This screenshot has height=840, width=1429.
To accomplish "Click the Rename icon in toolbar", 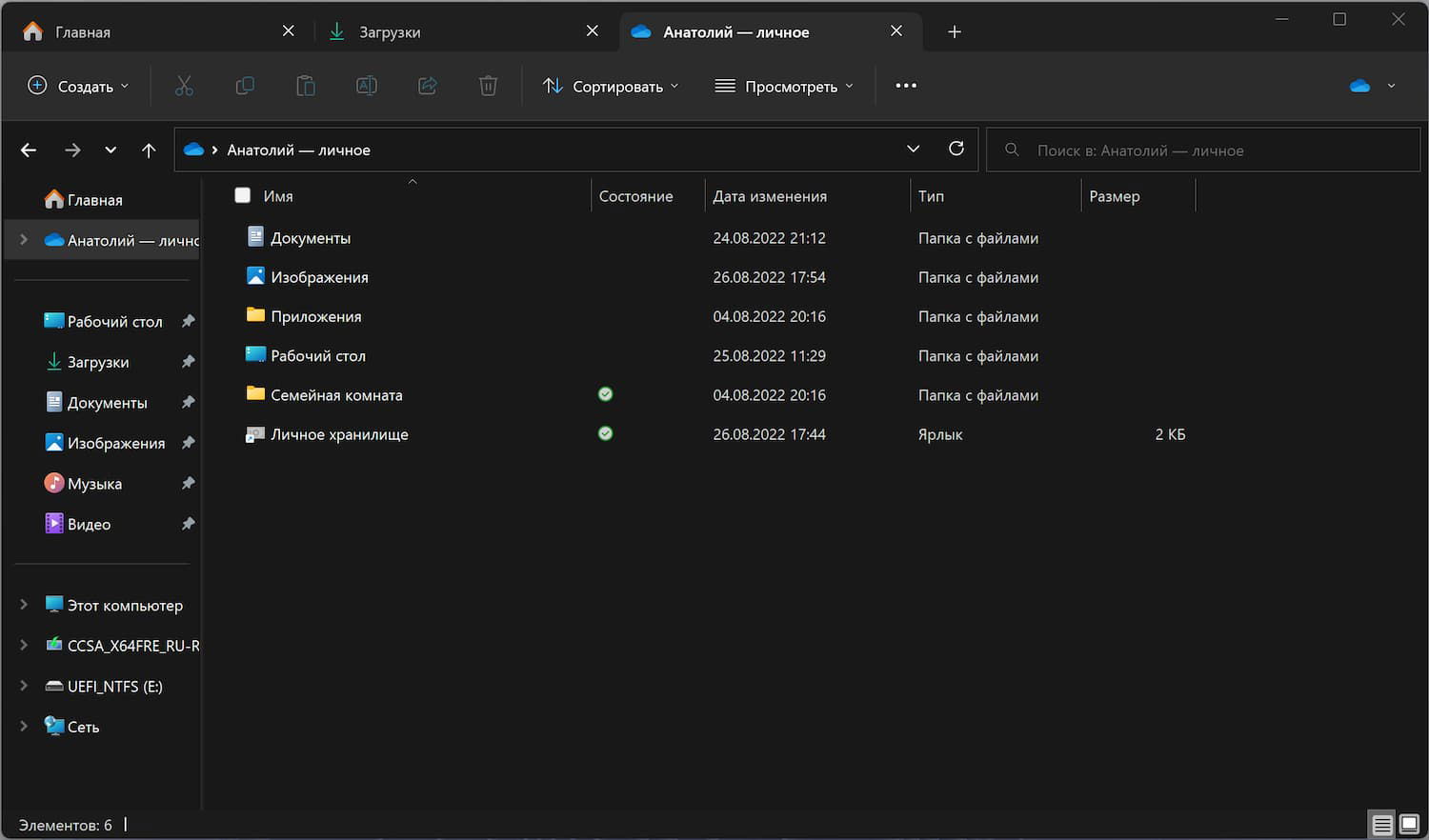I will click(366, 86).
